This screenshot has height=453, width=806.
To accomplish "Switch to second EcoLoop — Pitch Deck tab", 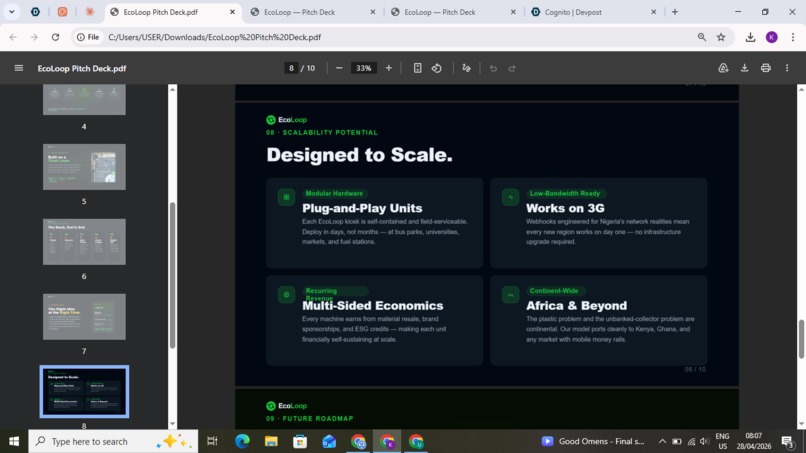I will pyautogui.click(x=313, y=12).
